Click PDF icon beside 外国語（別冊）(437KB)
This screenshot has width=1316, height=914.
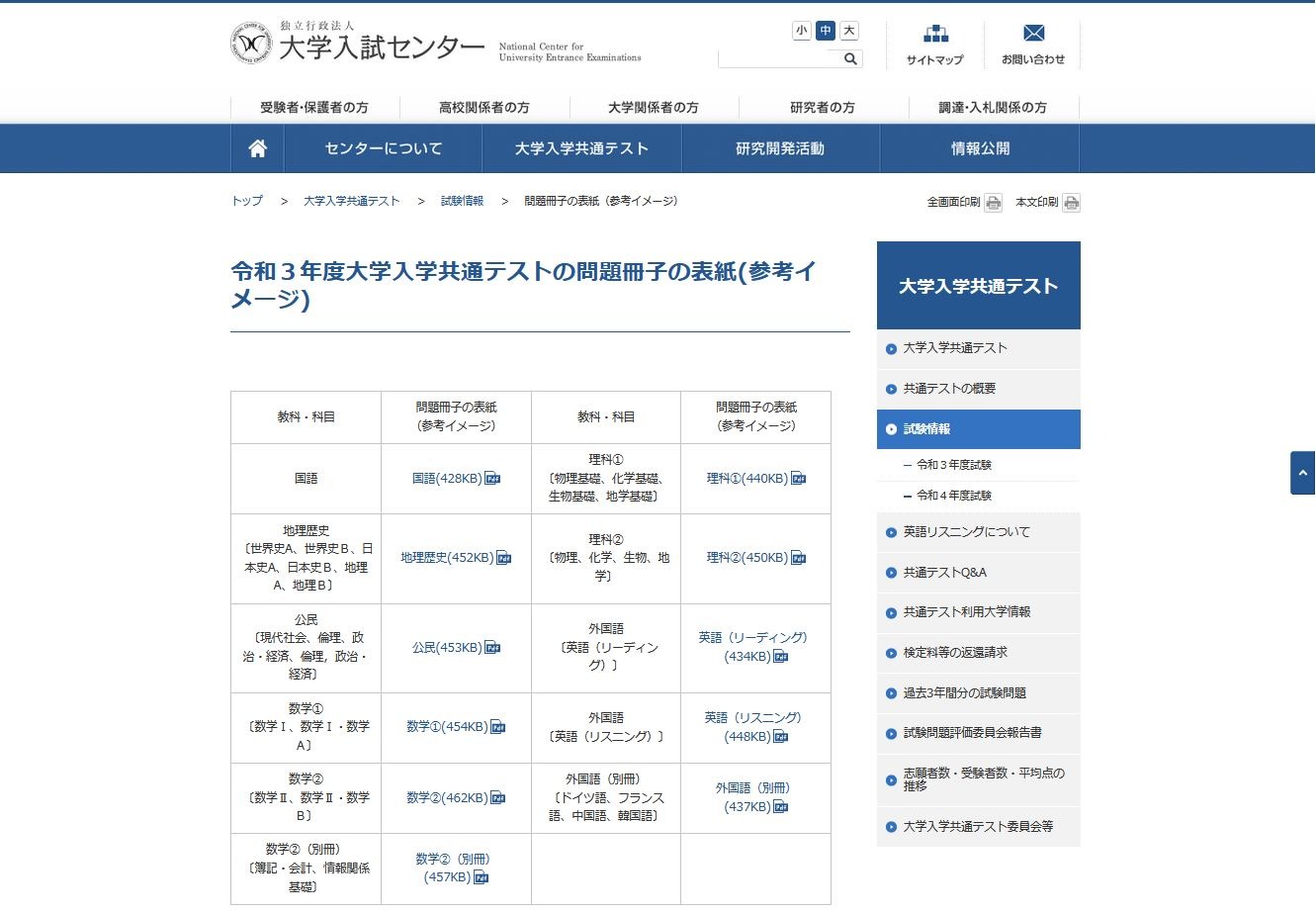[x=780, y=807]
